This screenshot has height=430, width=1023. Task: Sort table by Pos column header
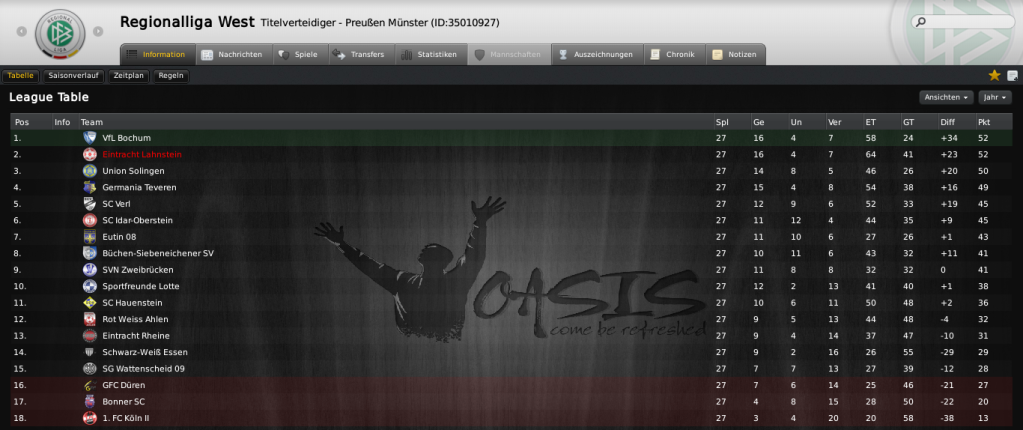(x=22, y=122)
